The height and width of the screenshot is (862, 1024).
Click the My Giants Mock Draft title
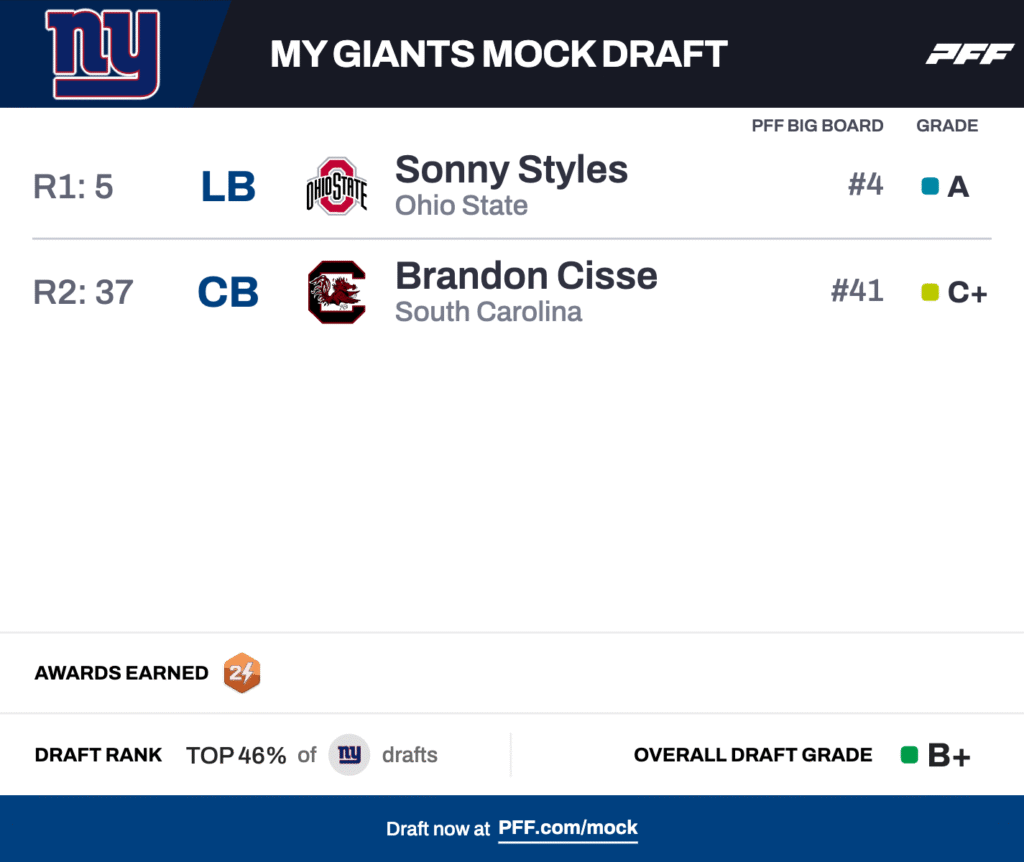498,54
